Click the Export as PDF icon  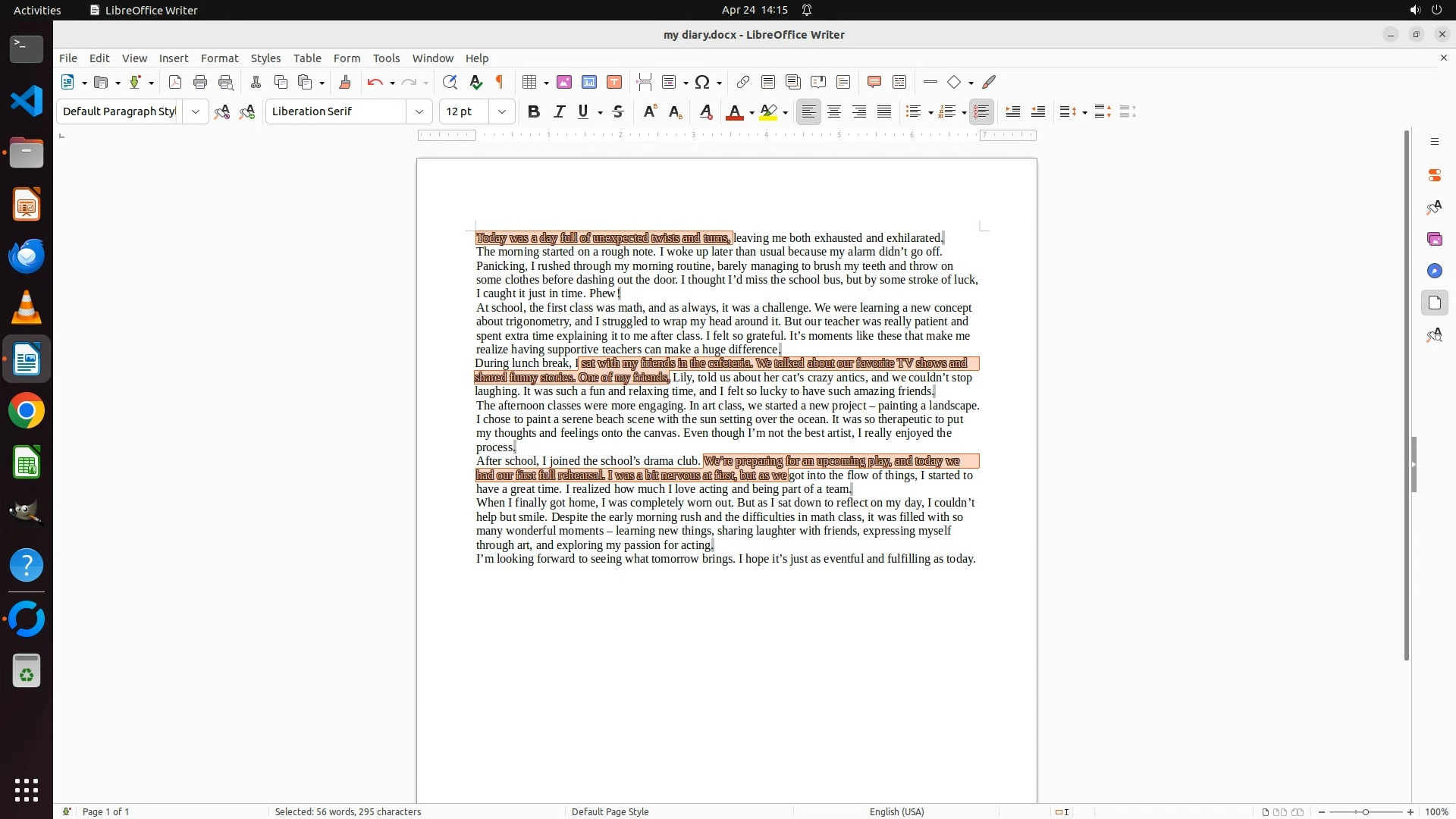[175, 82]
